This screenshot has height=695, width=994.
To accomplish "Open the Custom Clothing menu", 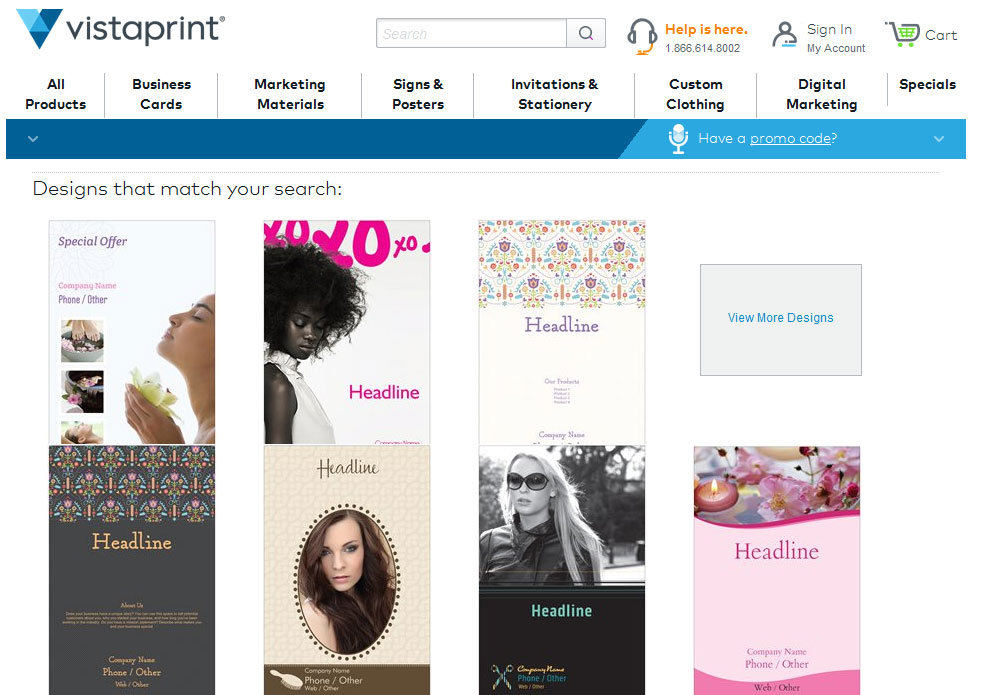I will coord(695,94).
